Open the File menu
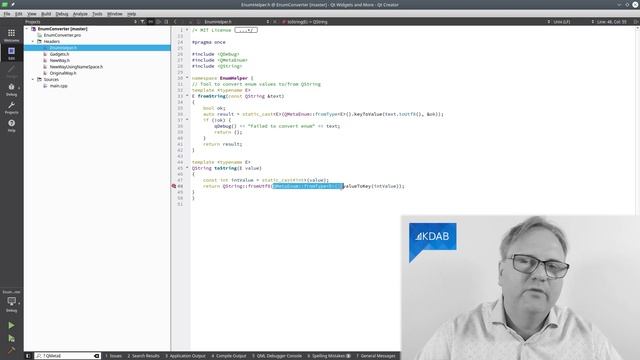The image size is (640, 360). click(x=7, y=14)
